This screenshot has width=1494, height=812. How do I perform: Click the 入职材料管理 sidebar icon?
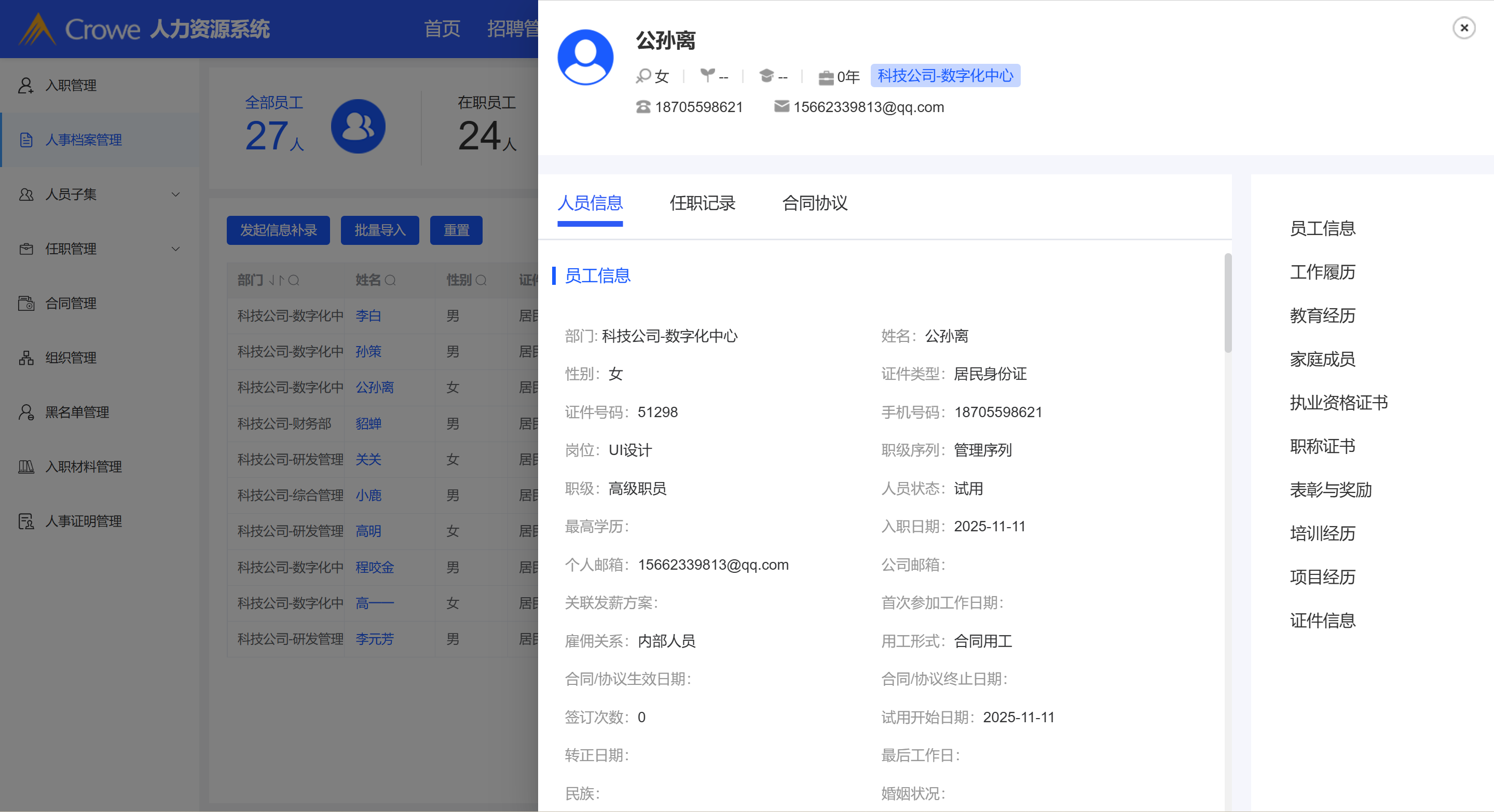25,467
